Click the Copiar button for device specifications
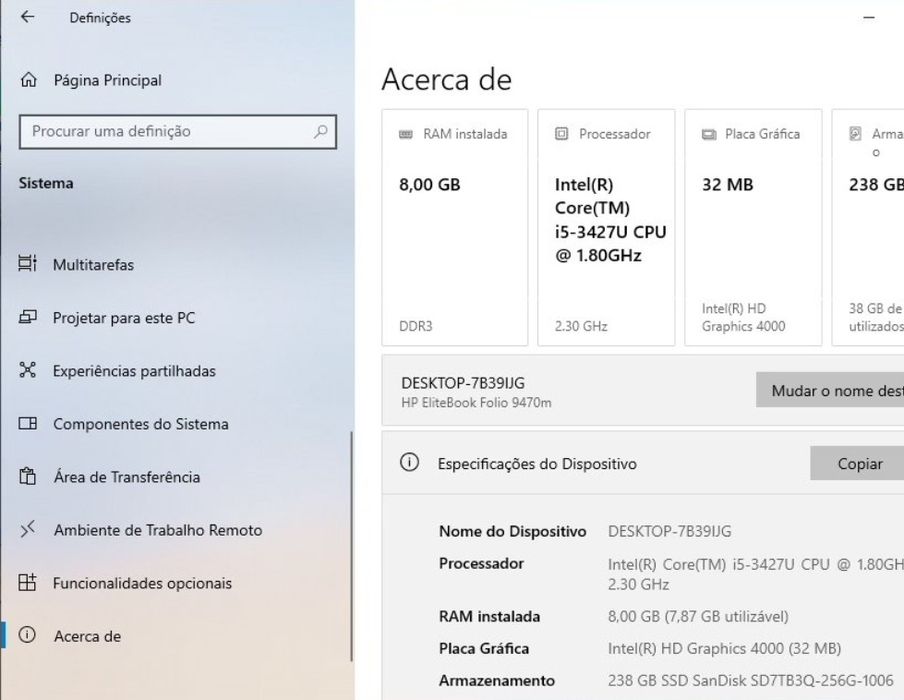Viewport: 904px width, 700px height. pos(857,463)
